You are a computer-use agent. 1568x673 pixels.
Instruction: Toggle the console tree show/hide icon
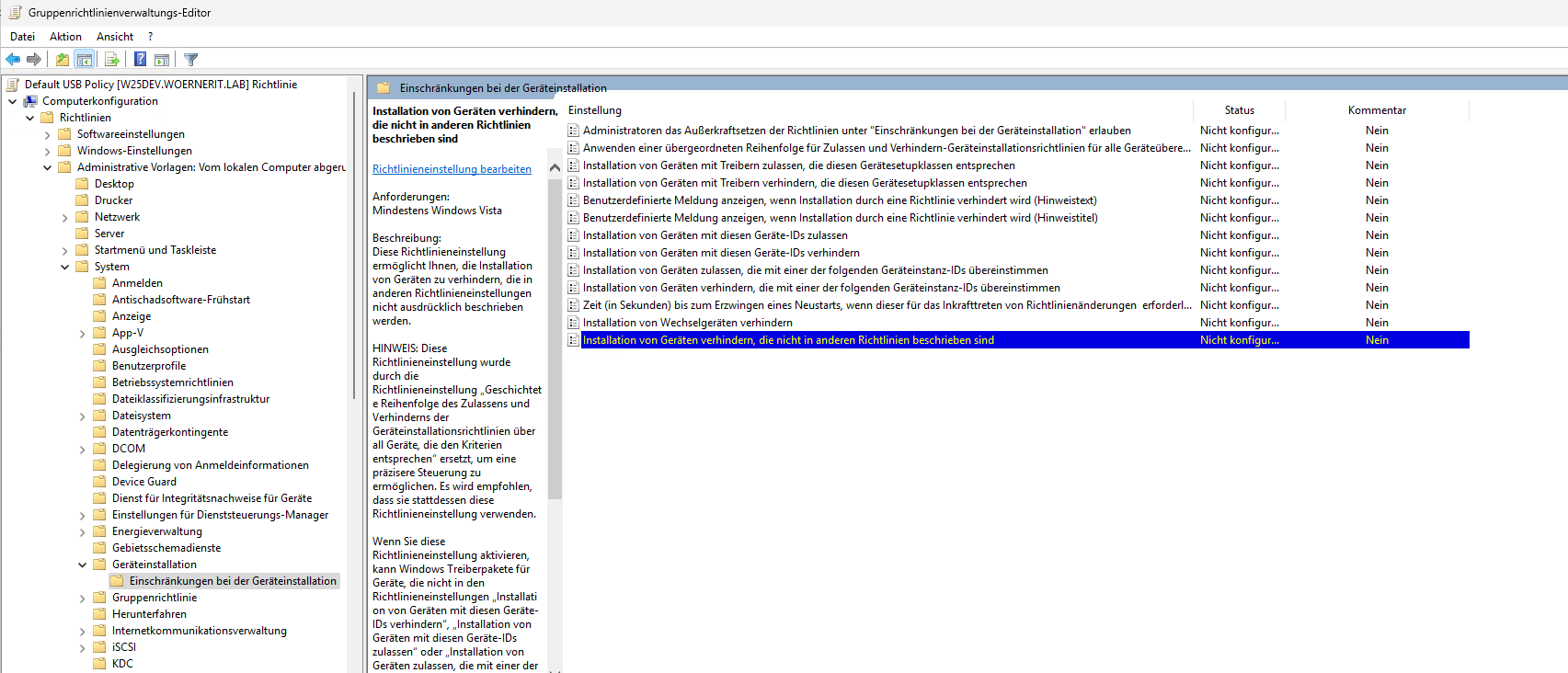tap(84, 60)
